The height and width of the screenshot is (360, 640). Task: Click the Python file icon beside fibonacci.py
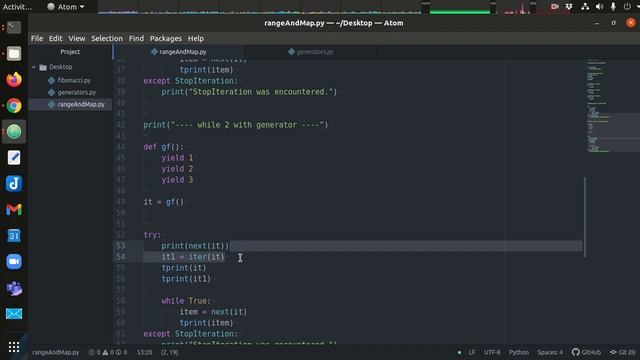[x=51, y=80]
